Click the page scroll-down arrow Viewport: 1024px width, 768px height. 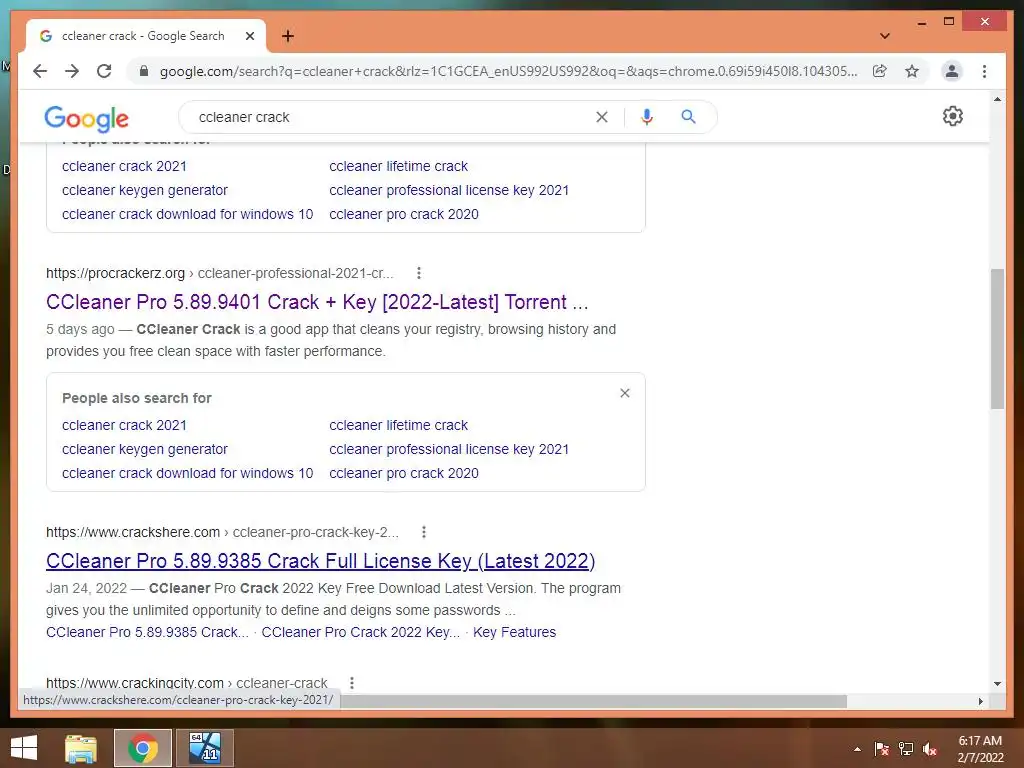pos(997,684)
